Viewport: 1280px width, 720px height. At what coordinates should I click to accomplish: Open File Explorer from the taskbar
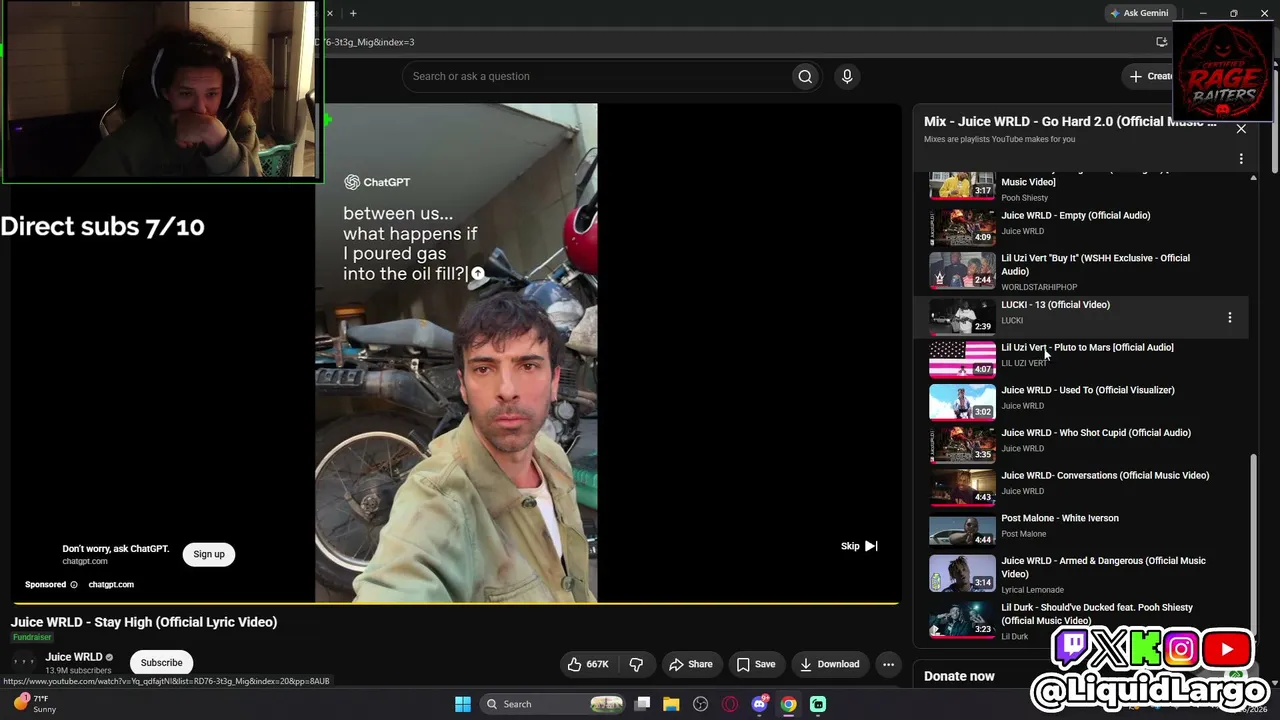(671, 704)
